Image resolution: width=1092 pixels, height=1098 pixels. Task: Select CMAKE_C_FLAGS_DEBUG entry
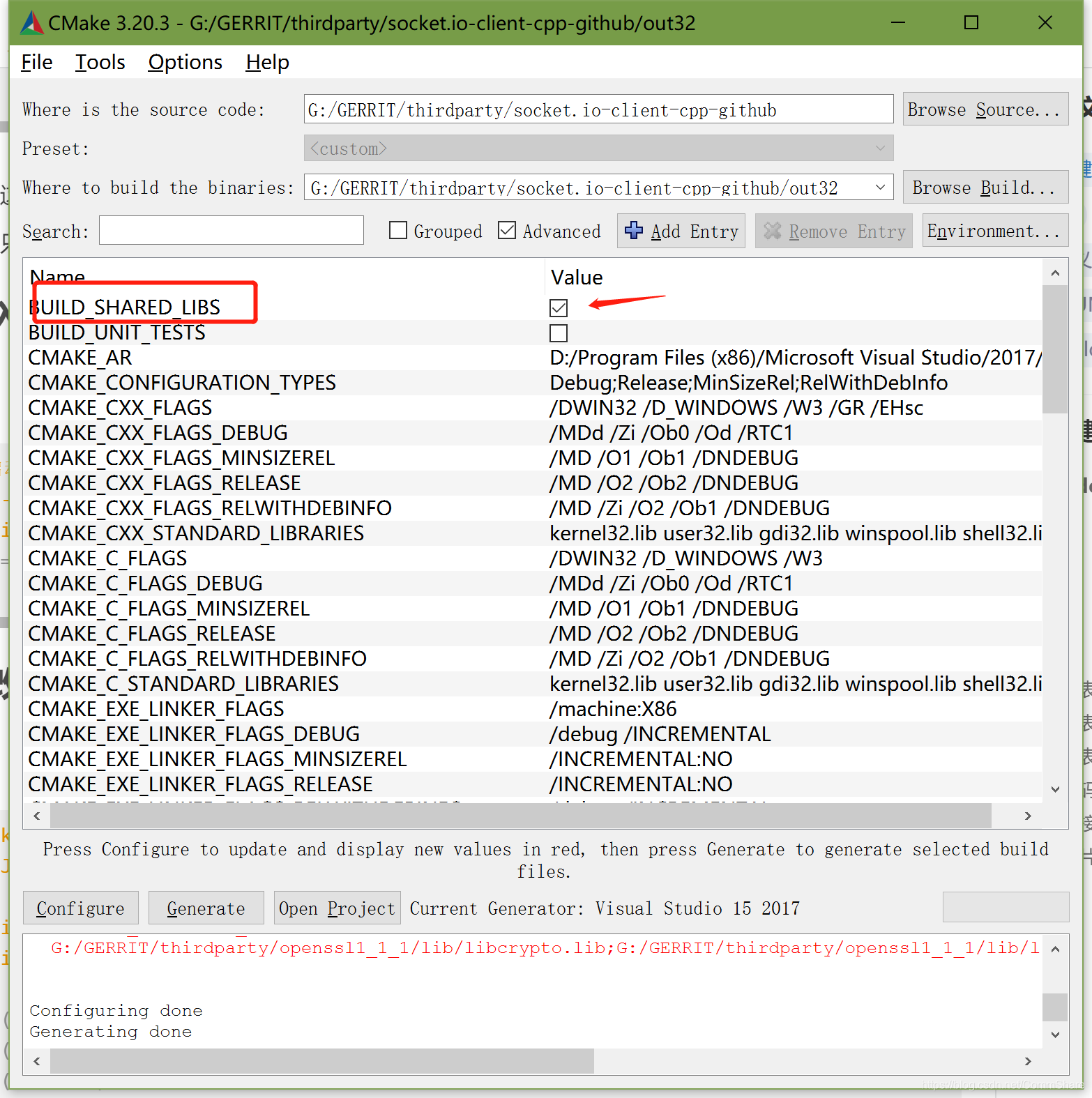pos(146,584)
